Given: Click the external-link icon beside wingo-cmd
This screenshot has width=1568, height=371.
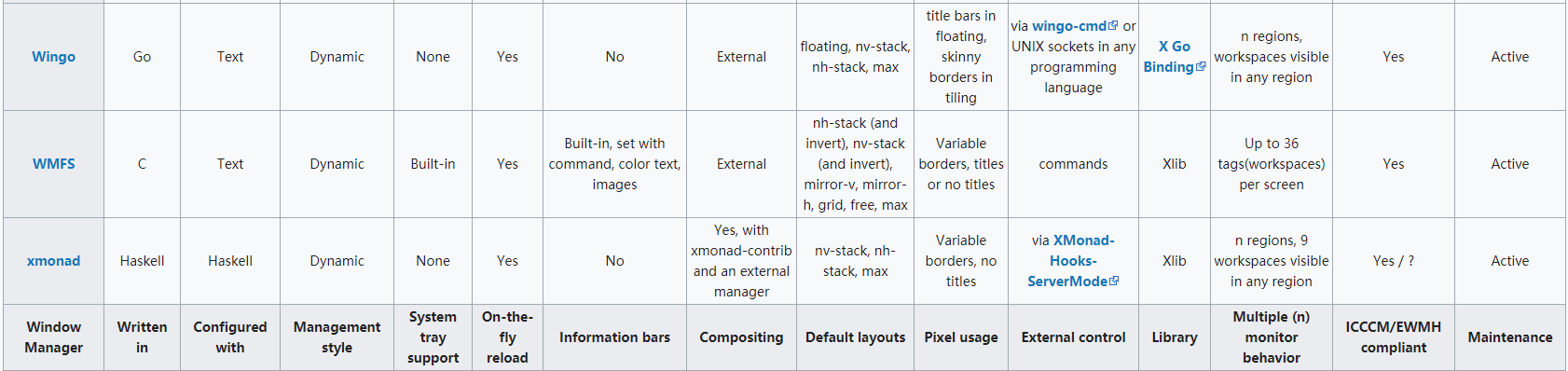Looking at the screenshot, I should [x=1113, y=26].
